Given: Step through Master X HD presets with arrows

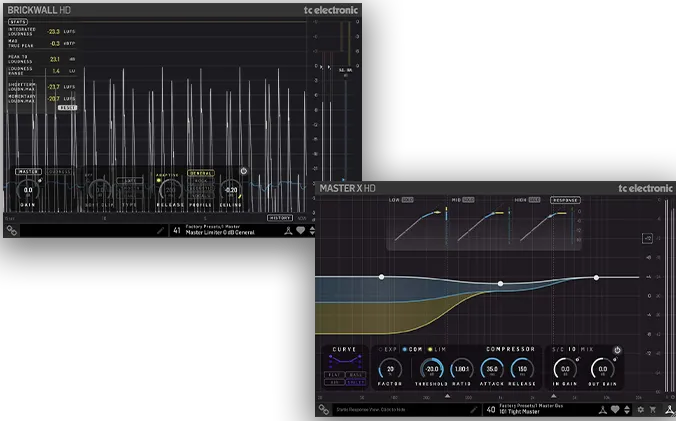Looking at the screenshot, I should [627, 409].
